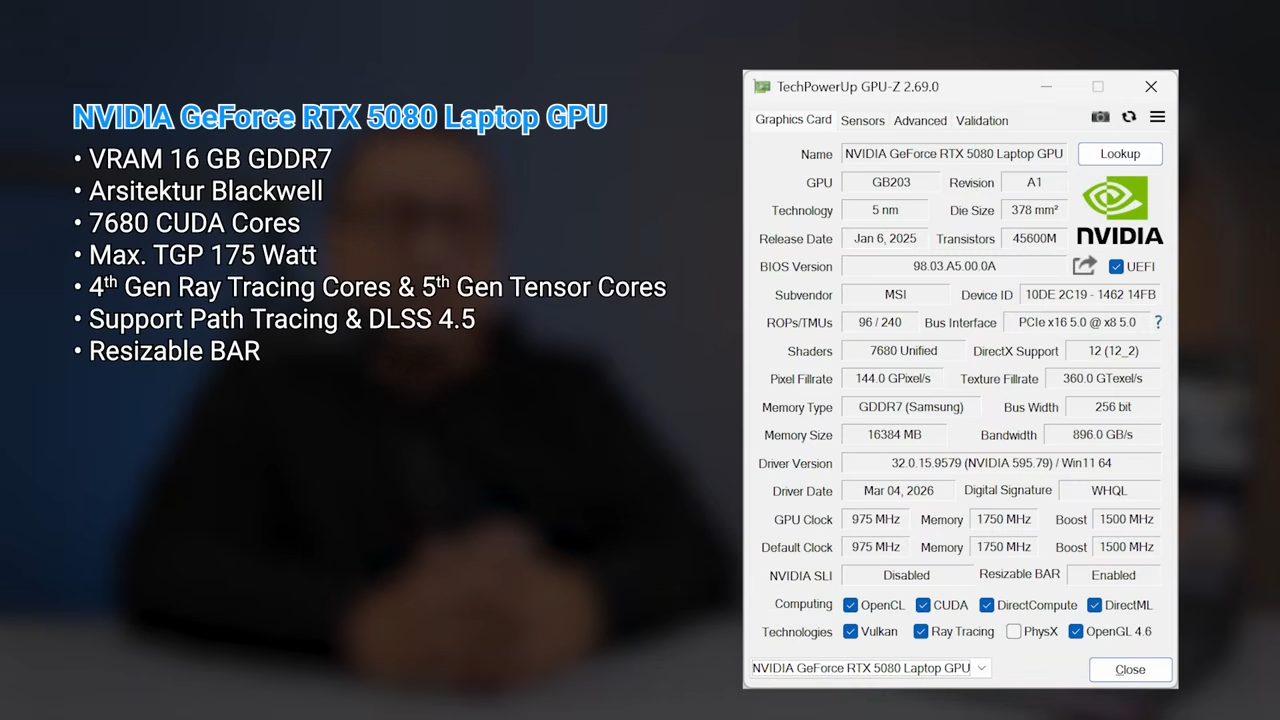Click the NVIDIA SLI field Disabled

[906, 575]
